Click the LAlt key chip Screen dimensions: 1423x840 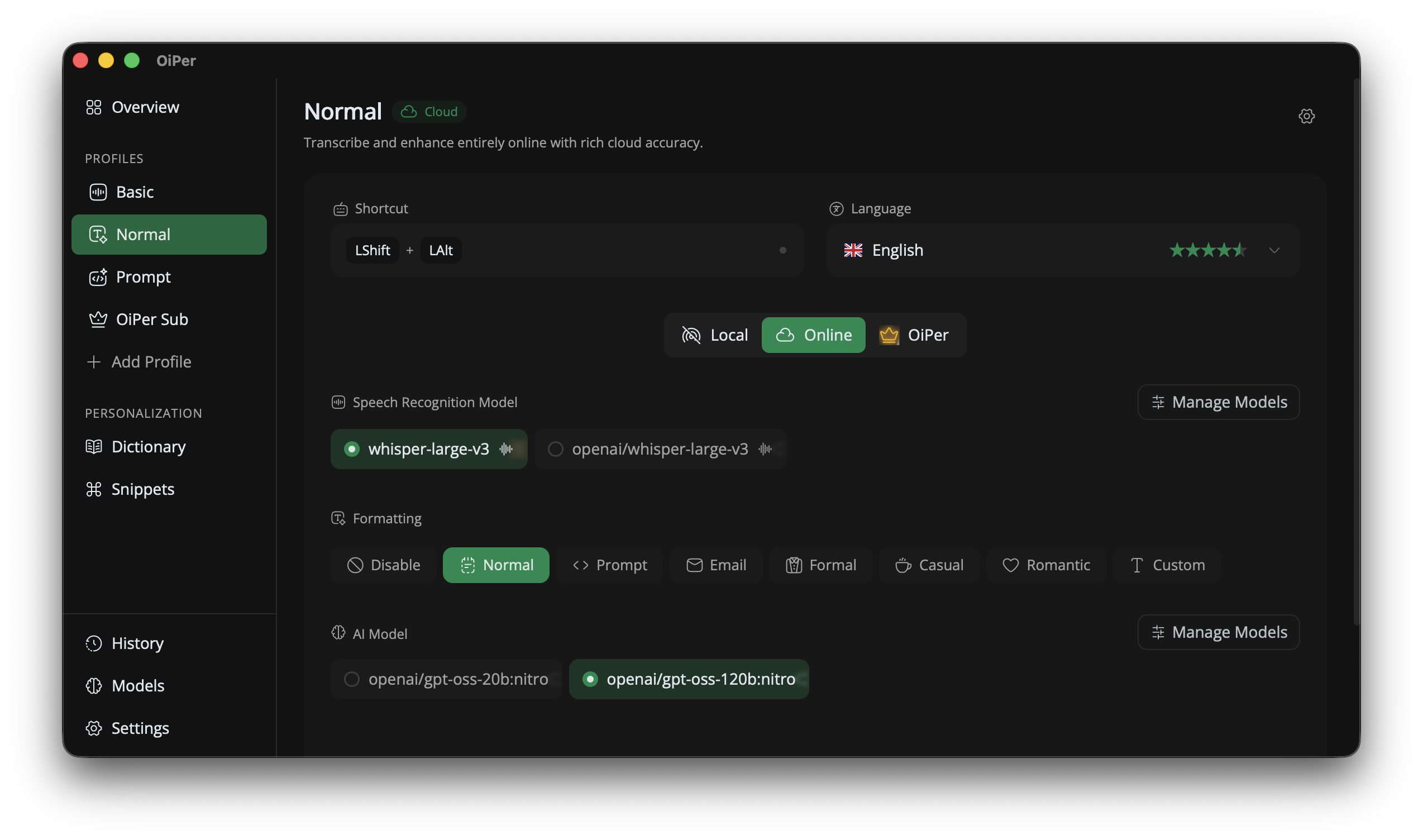click(441, 250)
